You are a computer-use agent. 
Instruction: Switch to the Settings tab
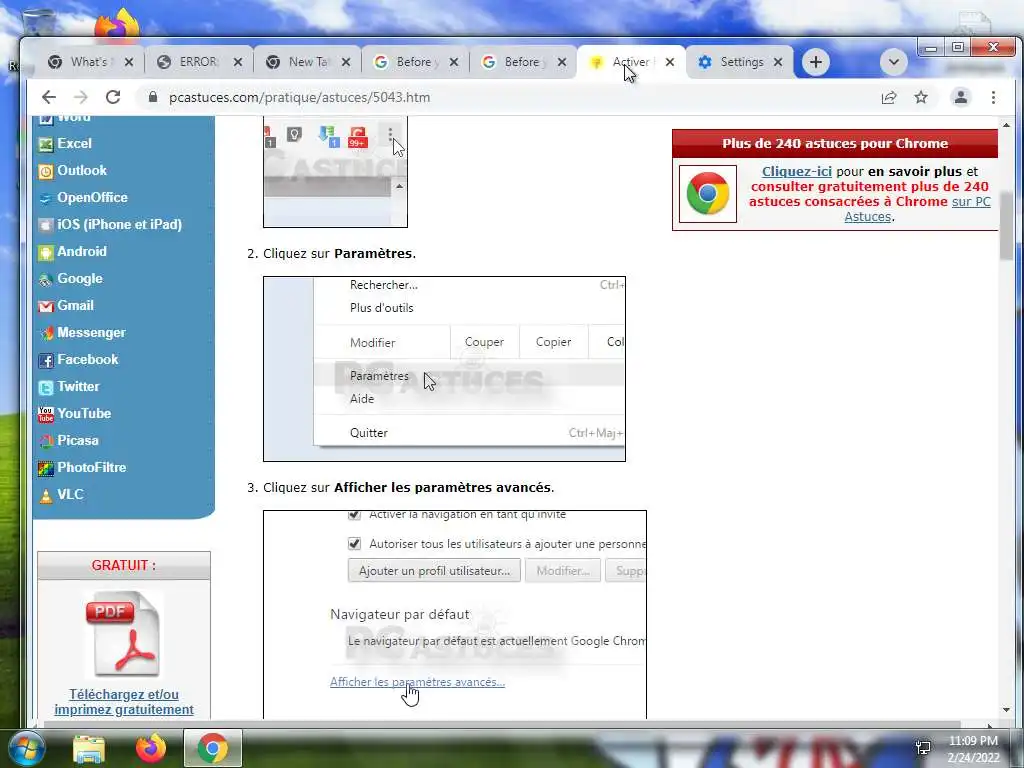coord(739,62)
